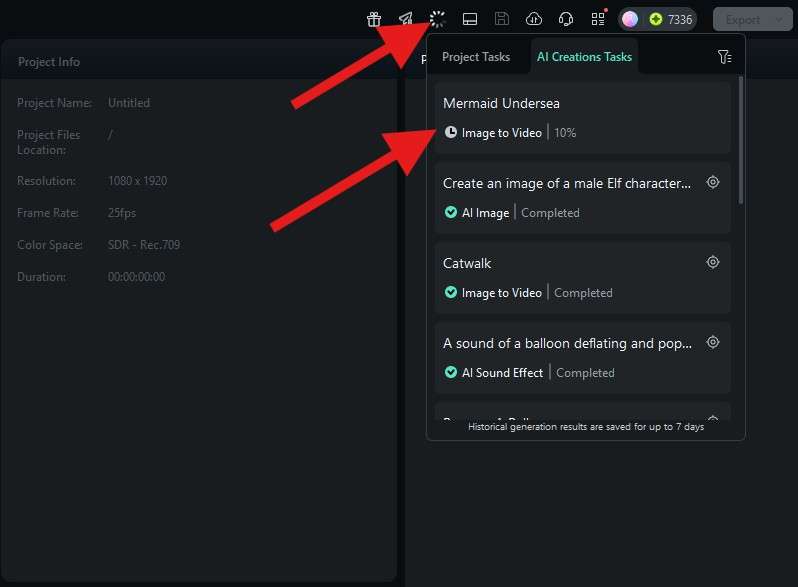Click the Project Info heading
Viewport: 798px width, 587px height.
click(x=49, y=62)
